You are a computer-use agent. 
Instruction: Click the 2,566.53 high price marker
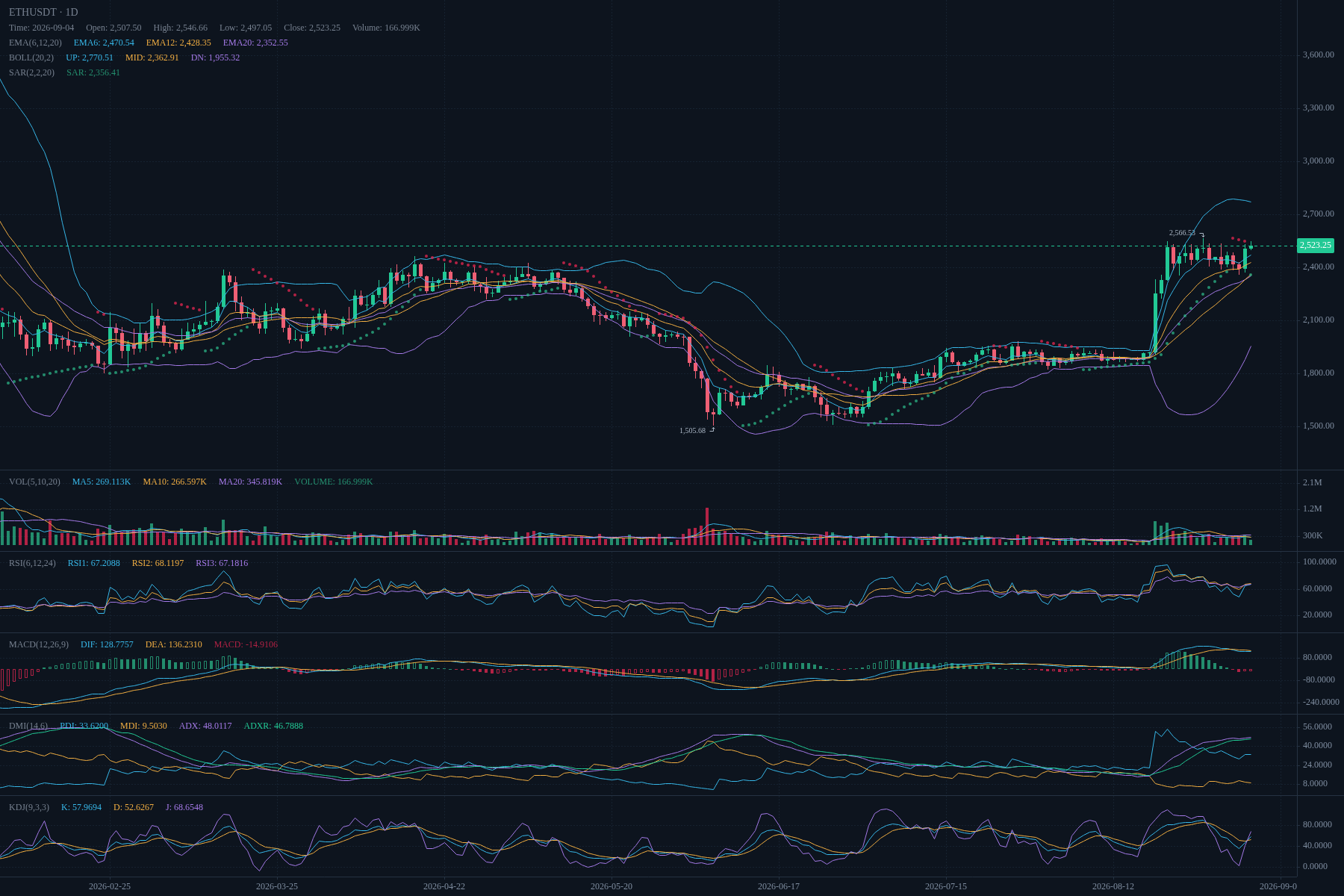pyautogui.click(x=1182, y=233)
